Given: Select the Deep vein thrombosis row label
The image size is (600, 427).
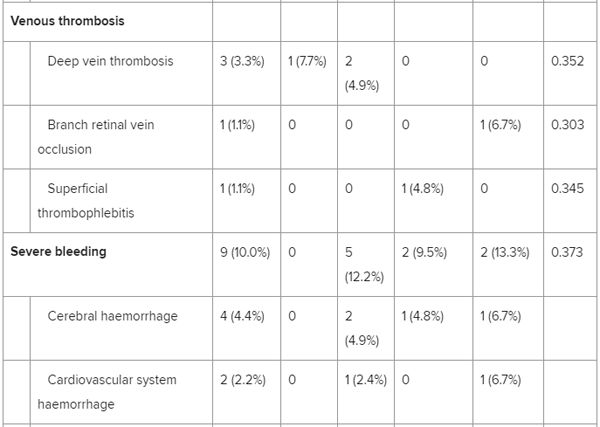Looking at the screenshot, I should [110, 61].
